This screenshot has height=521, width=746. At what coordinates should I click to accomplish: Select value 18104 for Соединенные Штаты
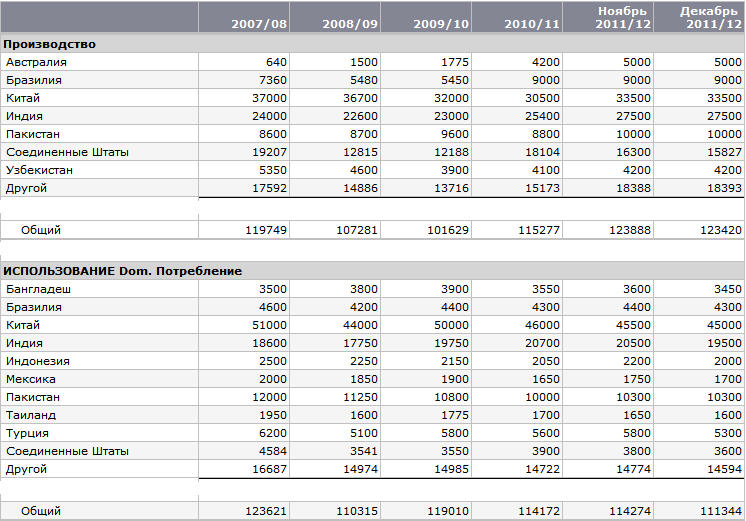pyautogui.click(x=542, y=152)
